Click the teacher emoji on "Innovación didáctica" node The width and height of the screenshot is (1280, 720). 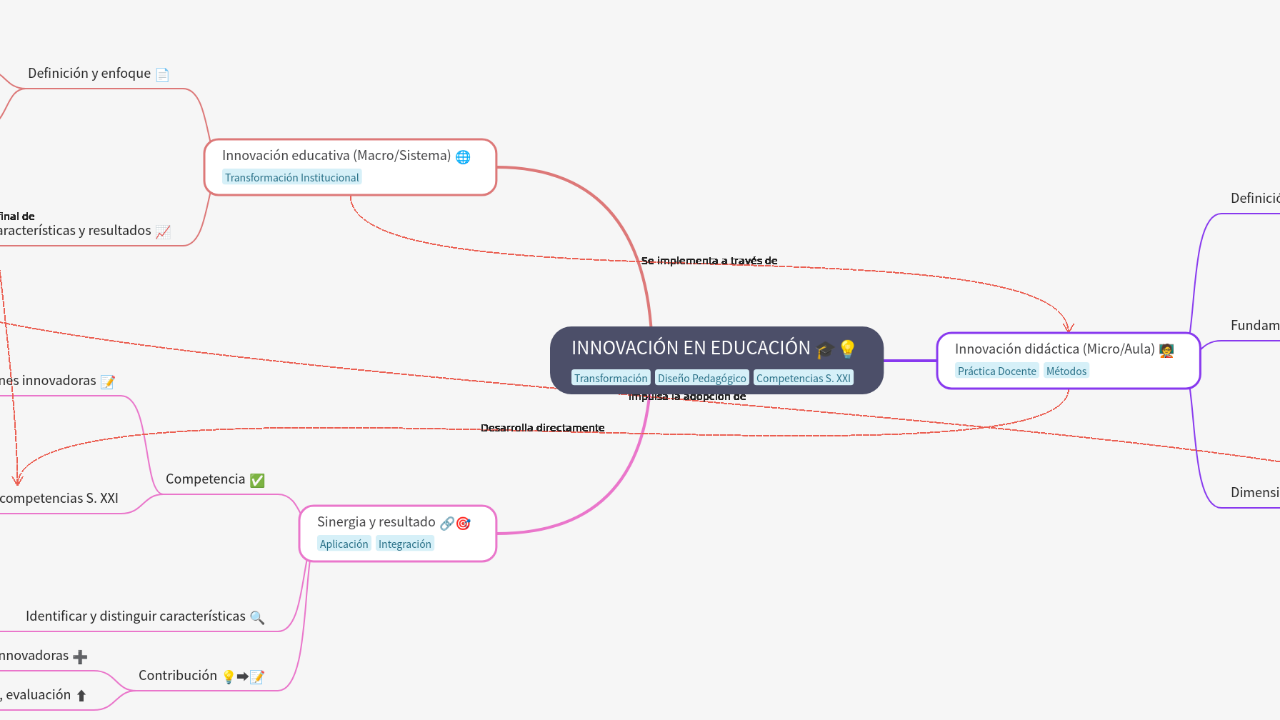click(x=1166, y=350)
